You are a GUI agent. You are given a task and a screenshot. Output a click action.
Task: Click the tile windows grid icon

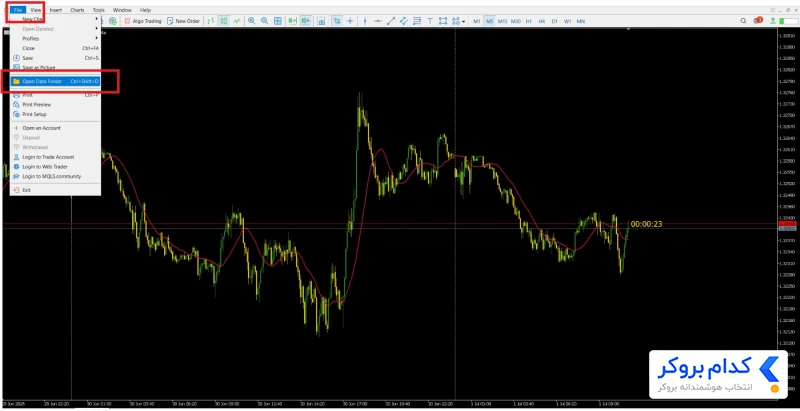coord(278,21)
